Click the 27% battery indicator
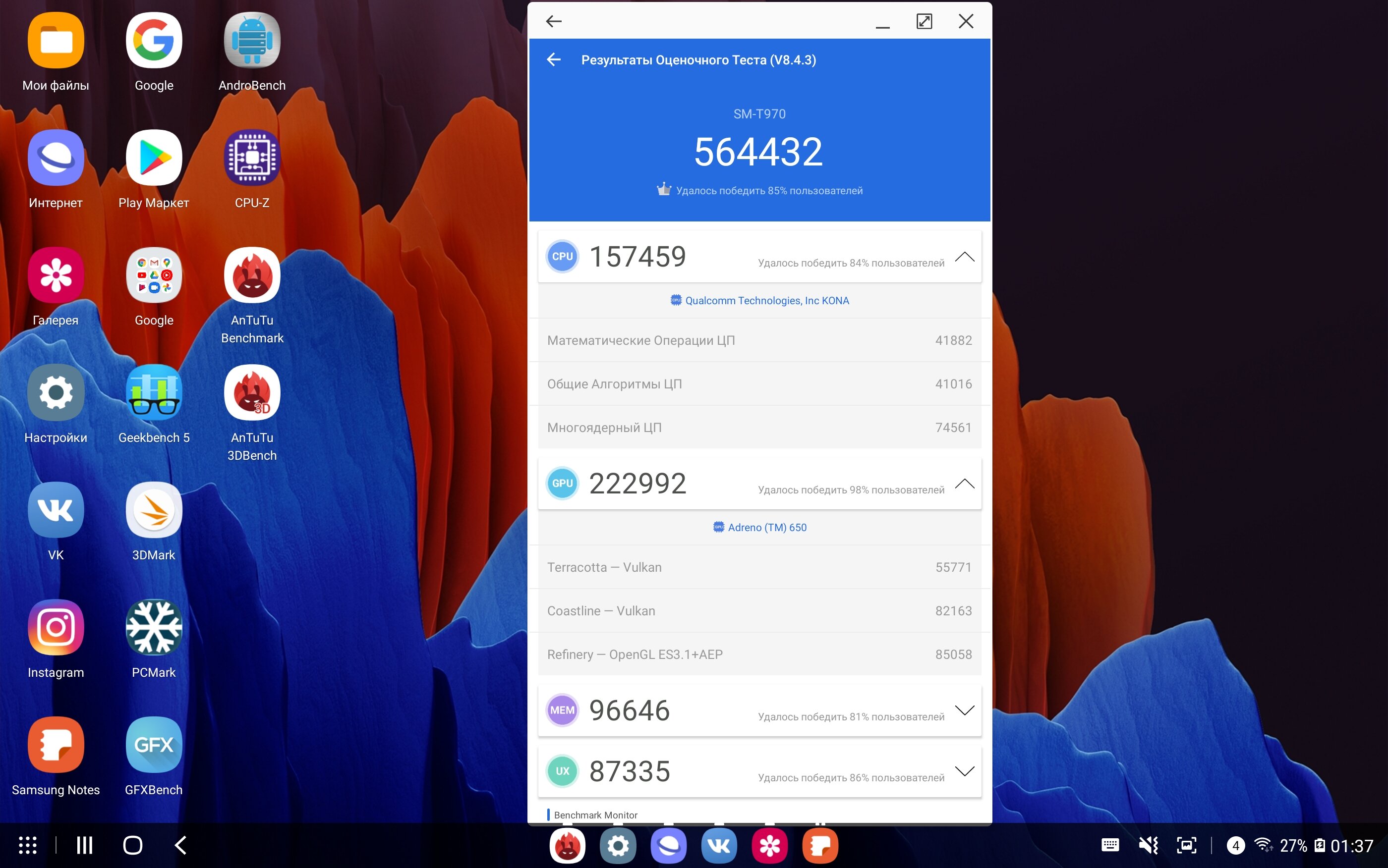This screenshot has width=1388, height=868. pos(1302,846)
